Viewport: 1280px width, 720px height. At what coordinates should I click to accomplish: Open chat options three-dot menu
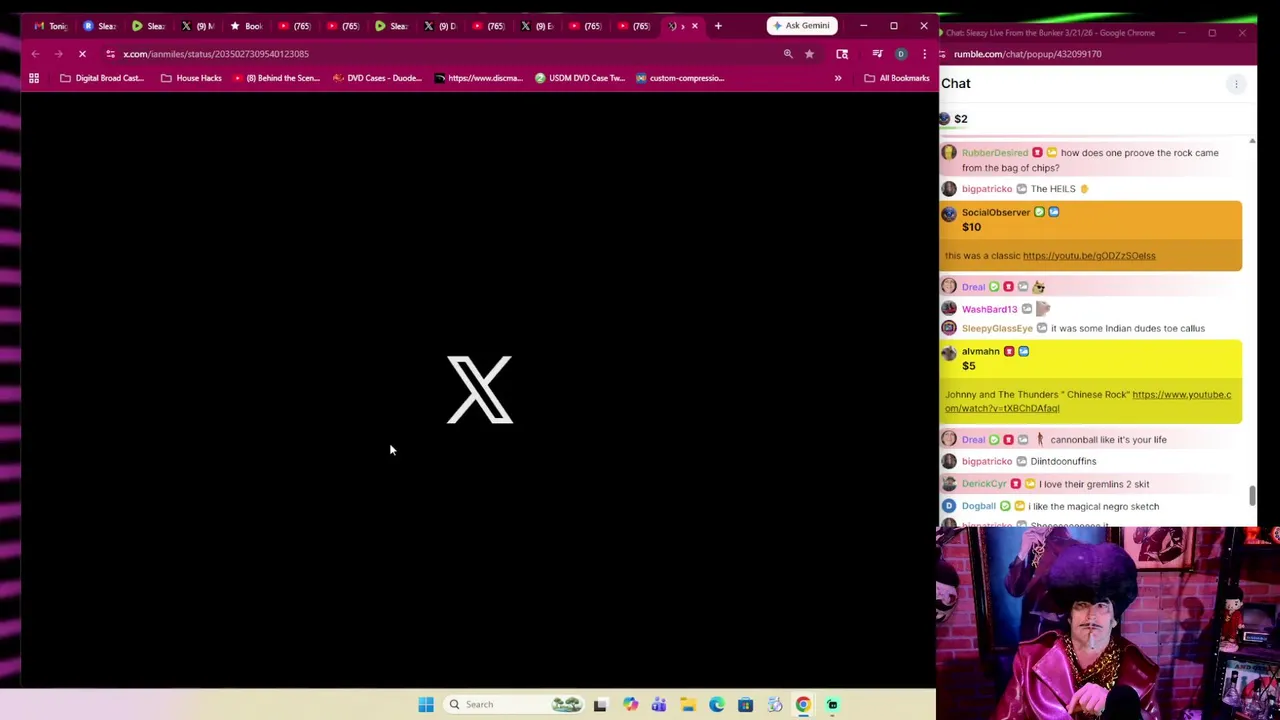(x=1236, y=84)
